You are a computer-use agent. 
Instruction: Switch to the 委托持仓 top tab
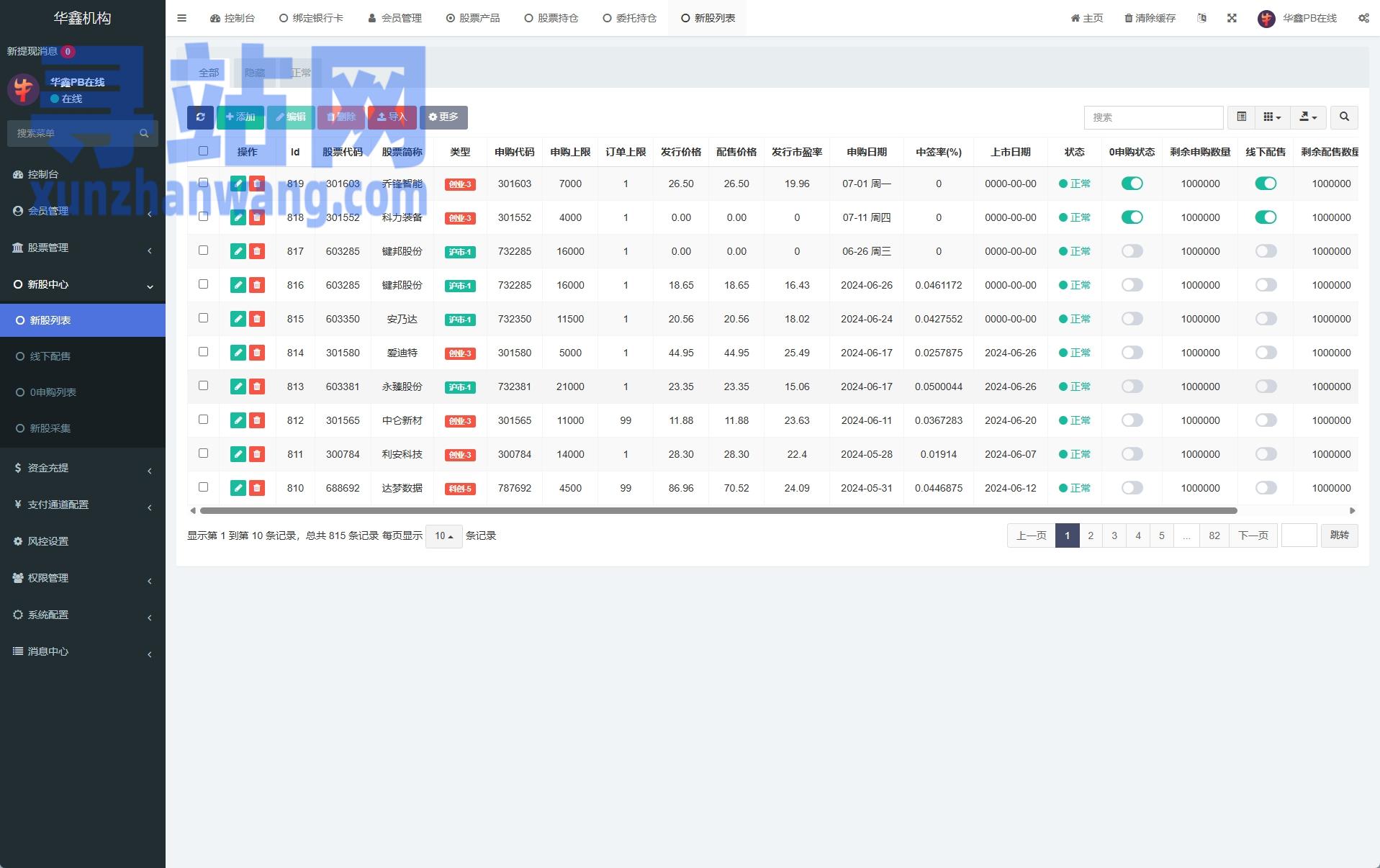pyautogui.click(x=630, y=18)
